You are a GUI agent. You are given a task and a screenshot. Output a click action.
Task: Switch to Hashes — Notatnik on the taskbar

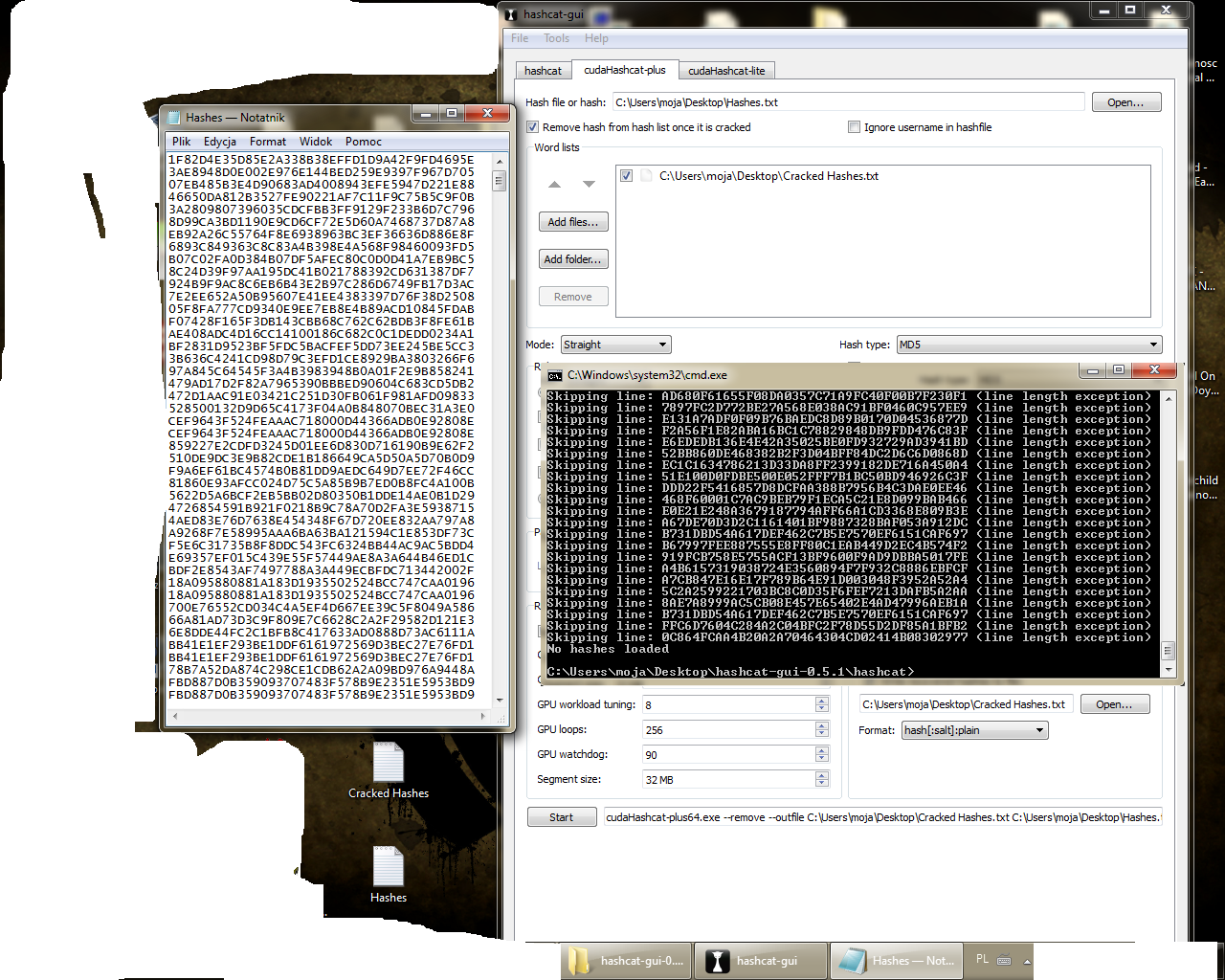[895, 961]
